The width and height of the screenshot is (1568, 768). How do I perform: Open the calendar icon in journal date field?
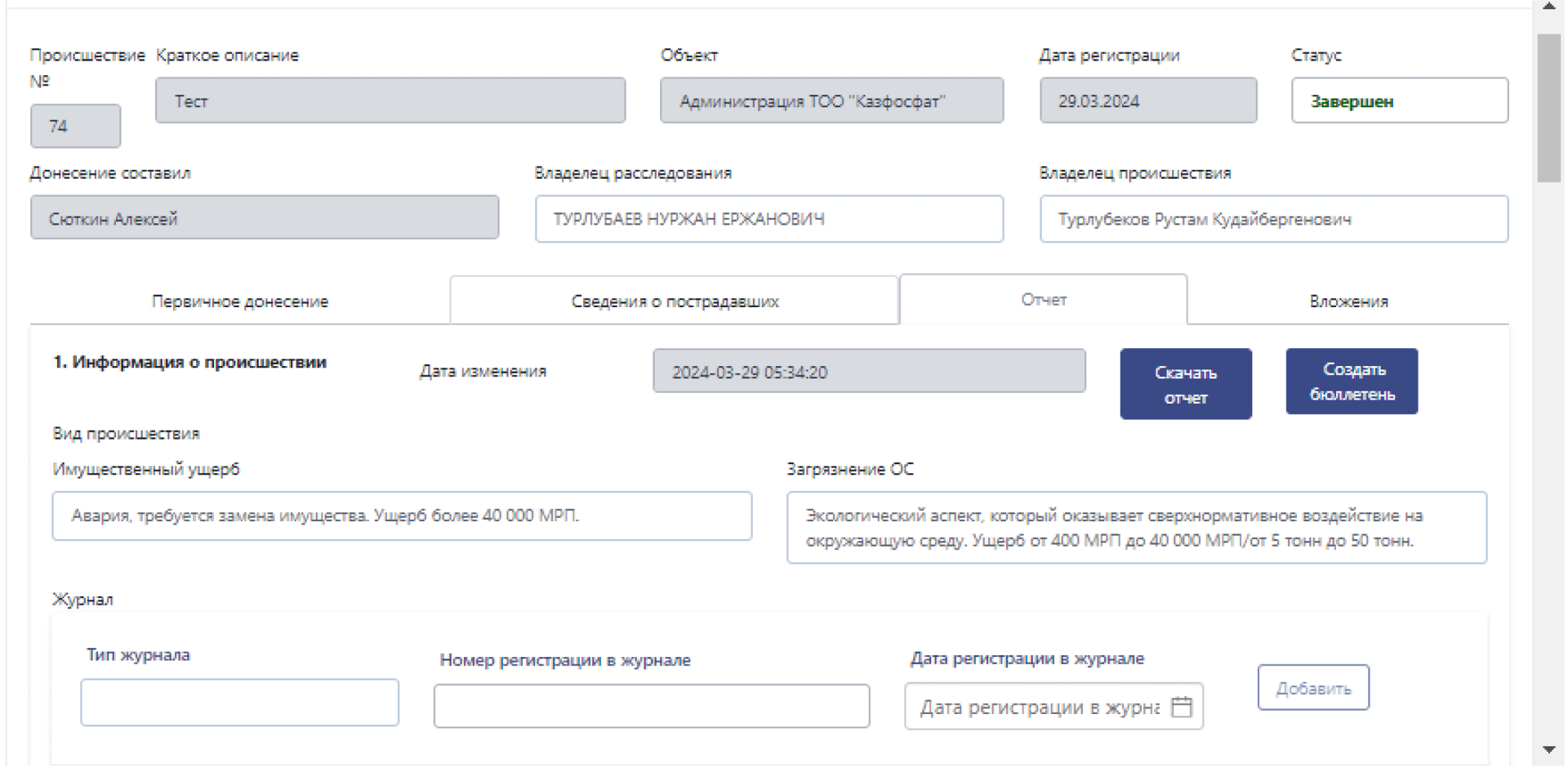click(x=1182, y=707)
